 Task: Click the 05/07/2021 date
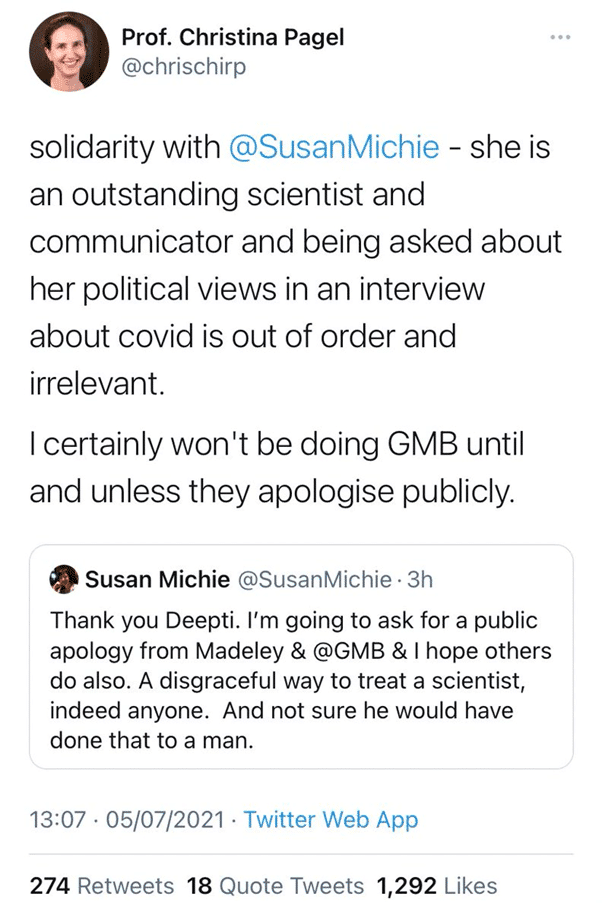pyautogui.click(x=158, y=821)
